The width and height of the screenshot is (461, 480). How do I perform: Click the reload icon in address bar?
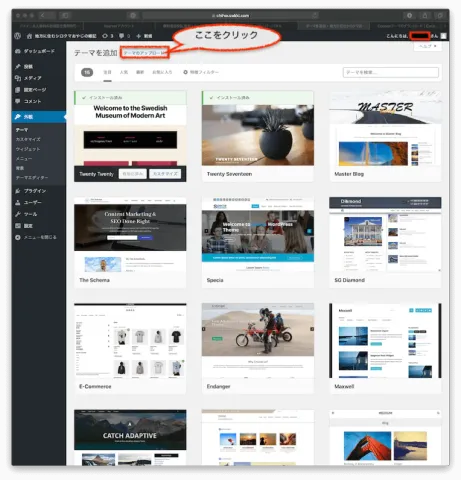[x=314, y=15]
